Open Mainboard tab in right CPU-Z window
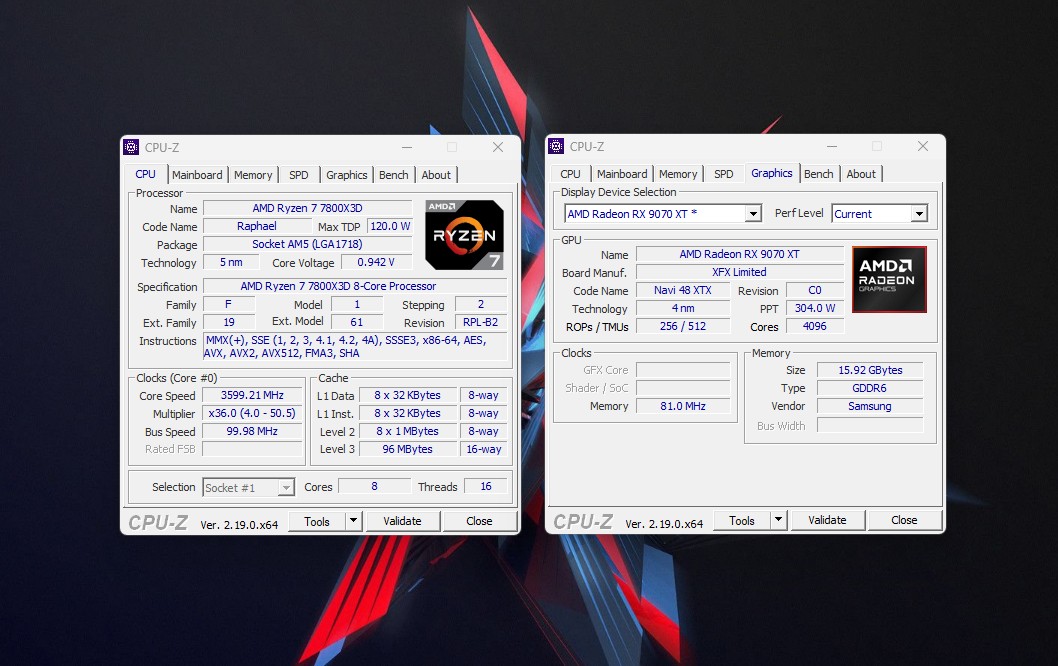The width and height of the screenshot is (1058, 666). point(622,174)
